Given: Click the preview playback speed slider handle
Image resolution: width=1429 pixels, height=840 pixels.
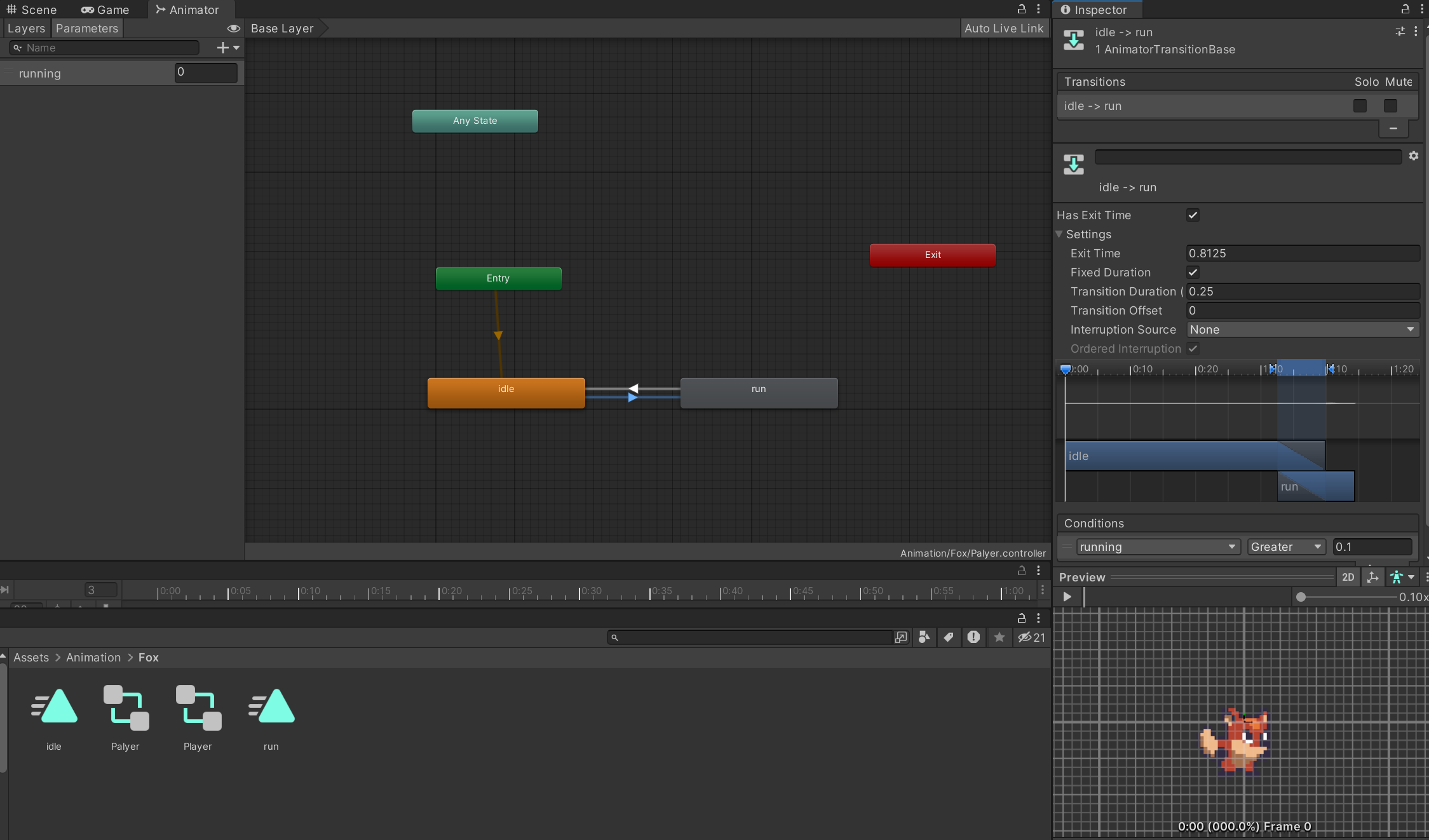Looking at the screenshot, I should 1301,597.
